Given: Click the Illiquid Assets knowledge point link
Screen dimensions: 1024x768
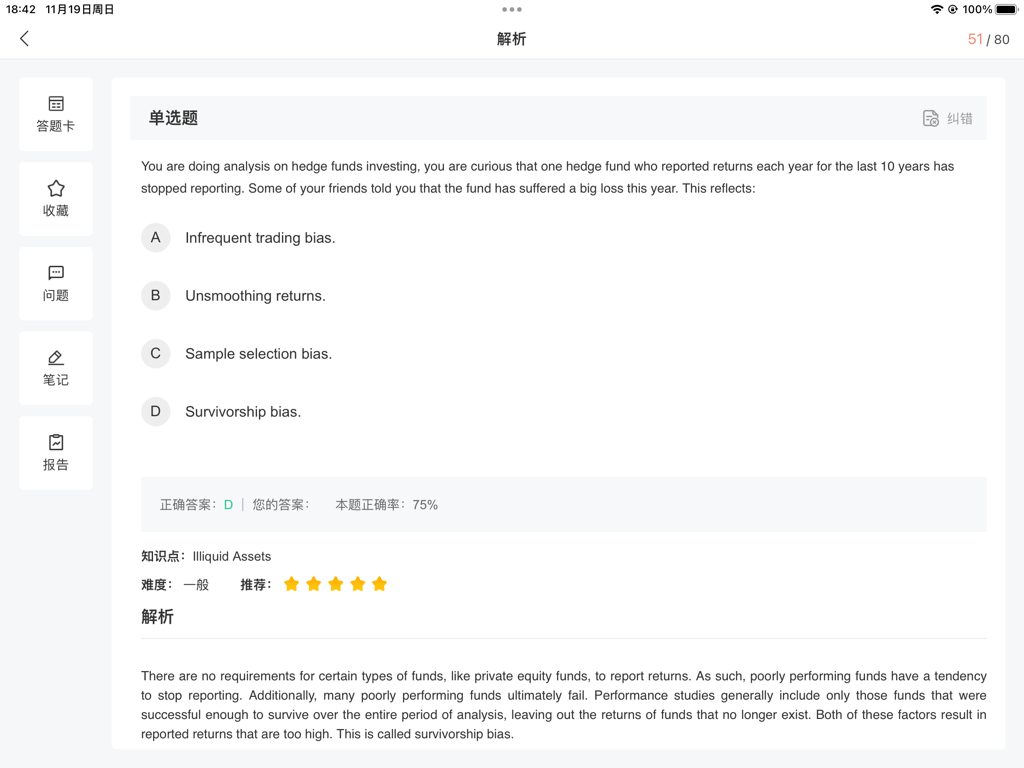Looking at the screenshot, I should 231,556.
